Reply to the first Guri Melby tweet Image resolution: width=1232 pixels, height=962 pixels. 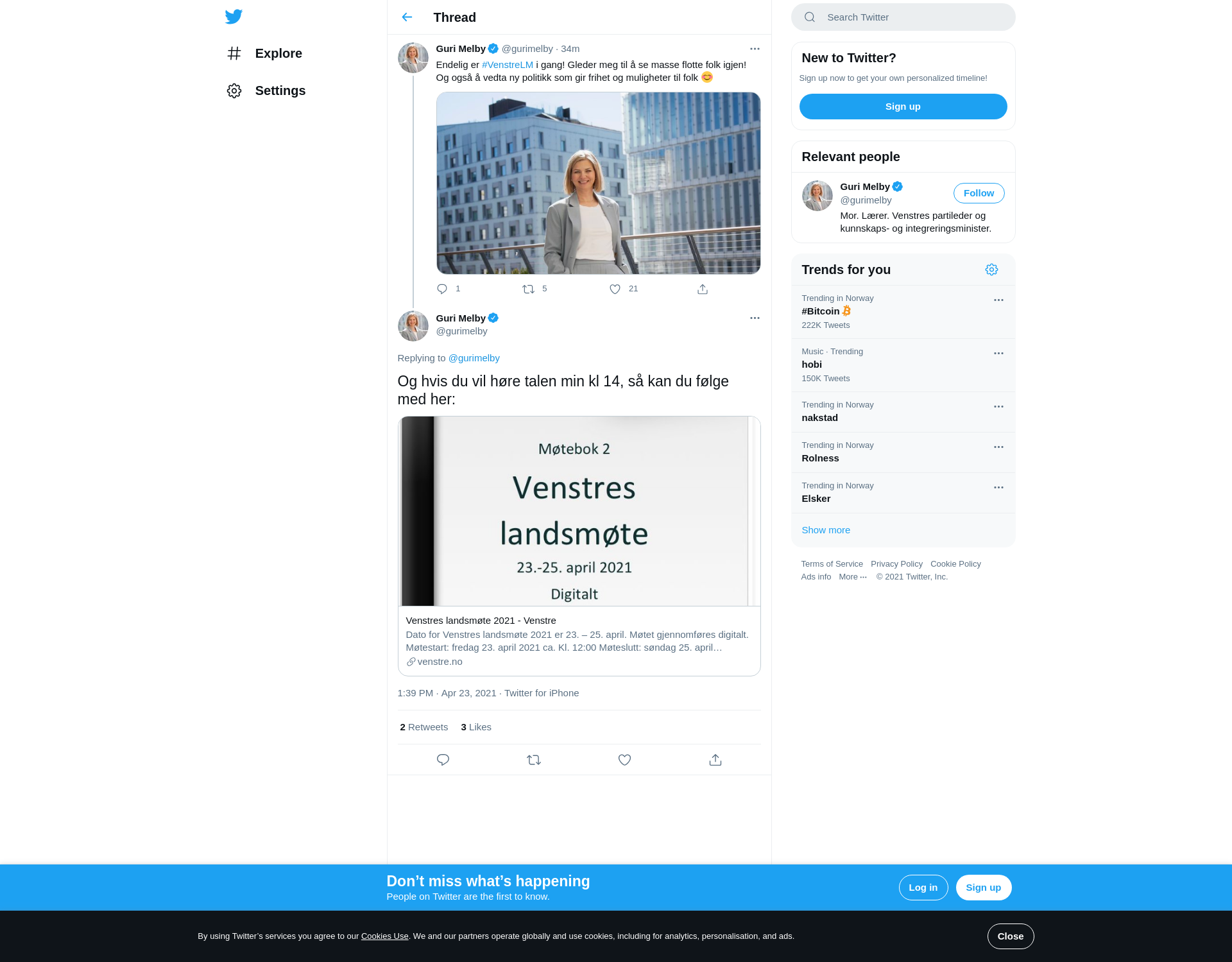click(442, 289)
